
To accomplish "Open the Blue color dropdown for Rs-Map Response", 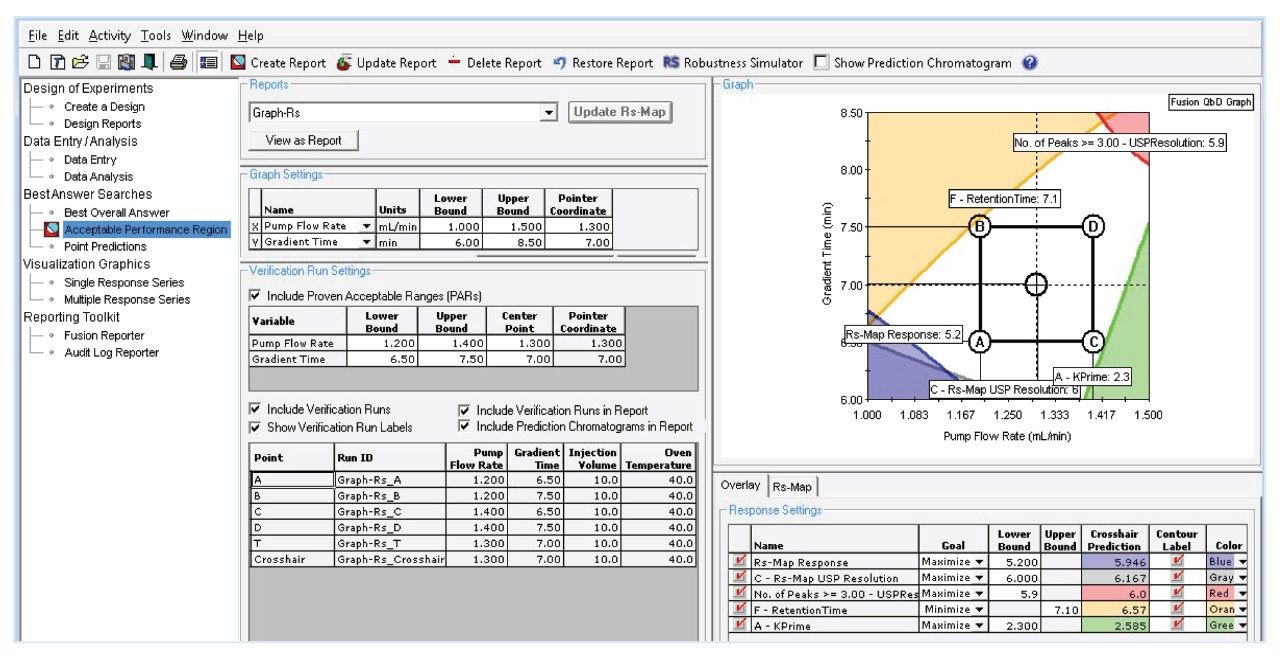I will click(x=1242, y=562).
